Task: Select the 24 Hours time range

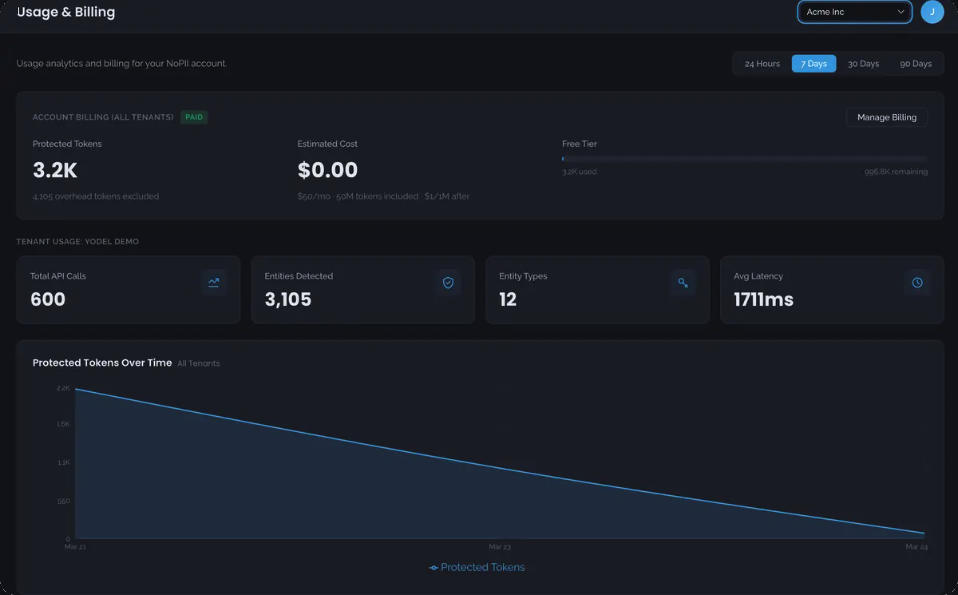Action: pyautogui.click(x=762, y=64)
